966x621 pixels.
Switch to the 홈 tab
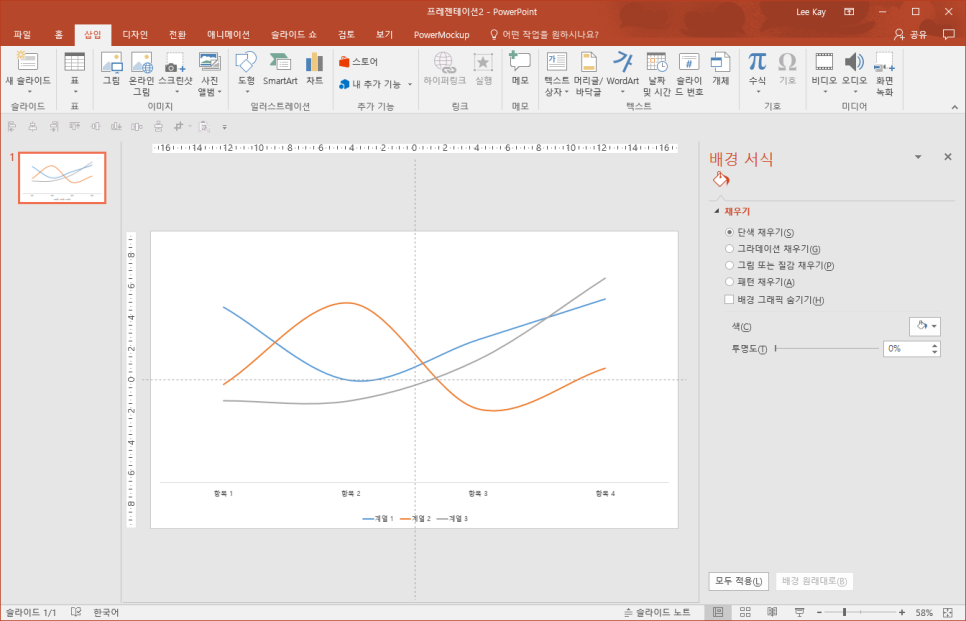tap(59, 34)
